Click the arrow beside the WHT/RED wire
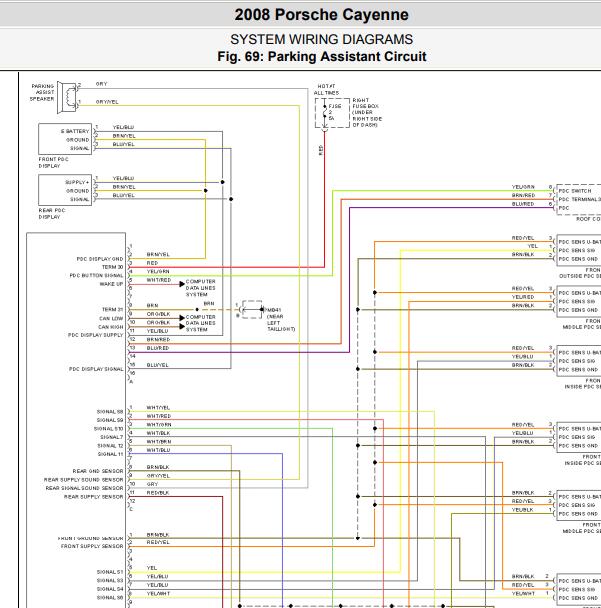 (182, 284)
